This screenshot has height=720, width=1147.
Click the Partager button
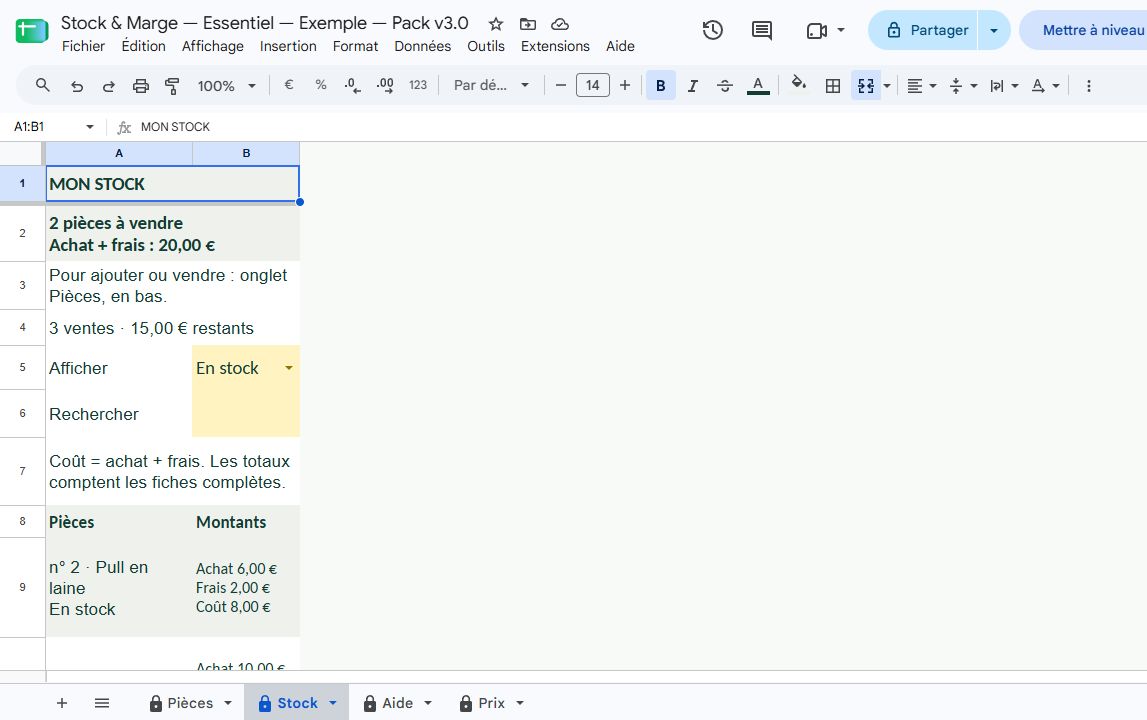pos(928,30)
